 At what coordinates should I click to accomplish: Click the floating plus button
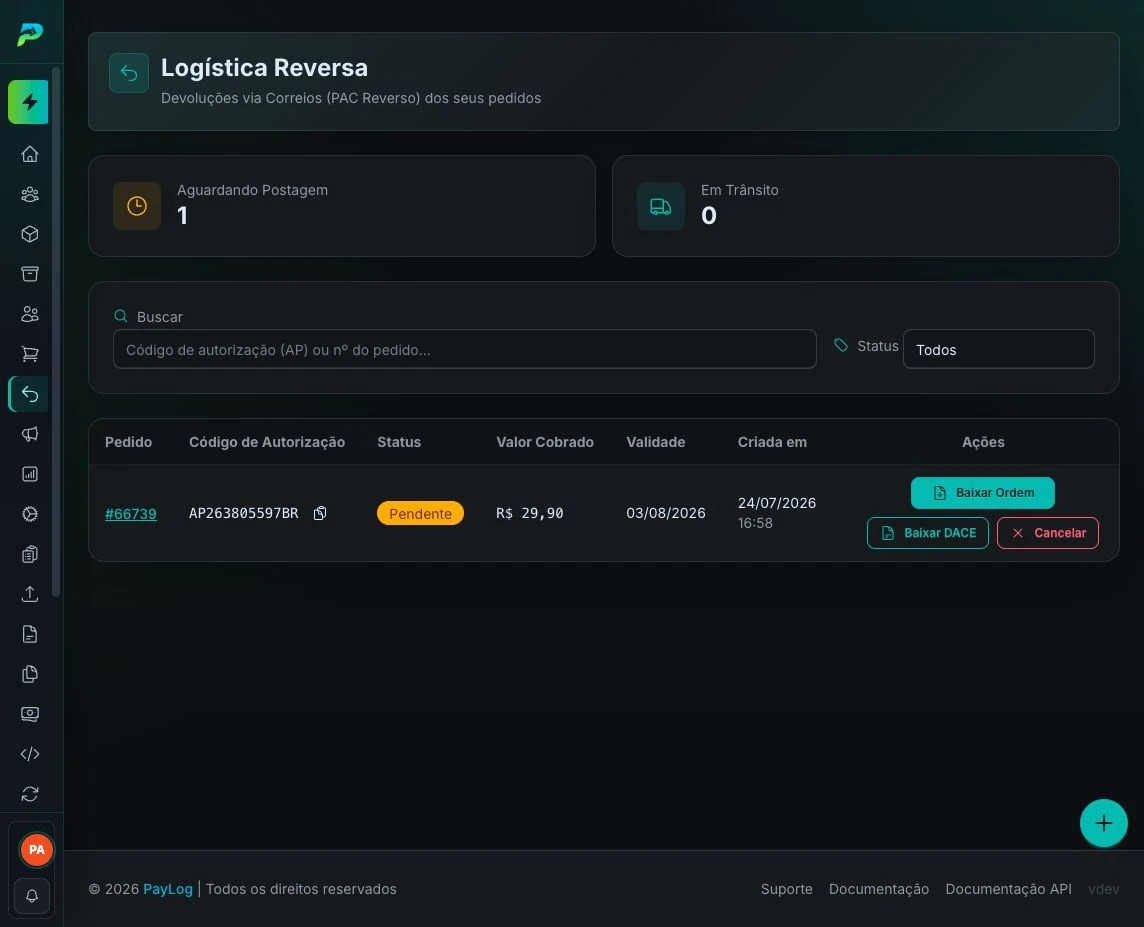(1103, 823)
